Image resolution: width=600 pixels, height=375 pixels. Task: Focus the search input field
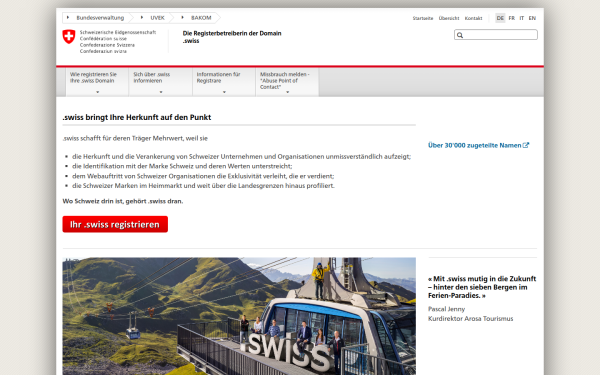tap(496, 35)
